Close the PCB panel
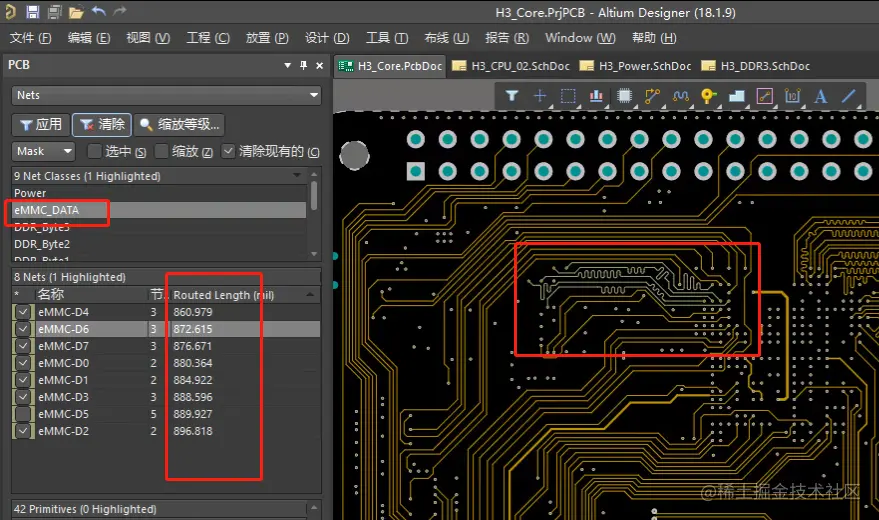The width and height of the screenshot is (879, 520). click(x=320, y=66)
